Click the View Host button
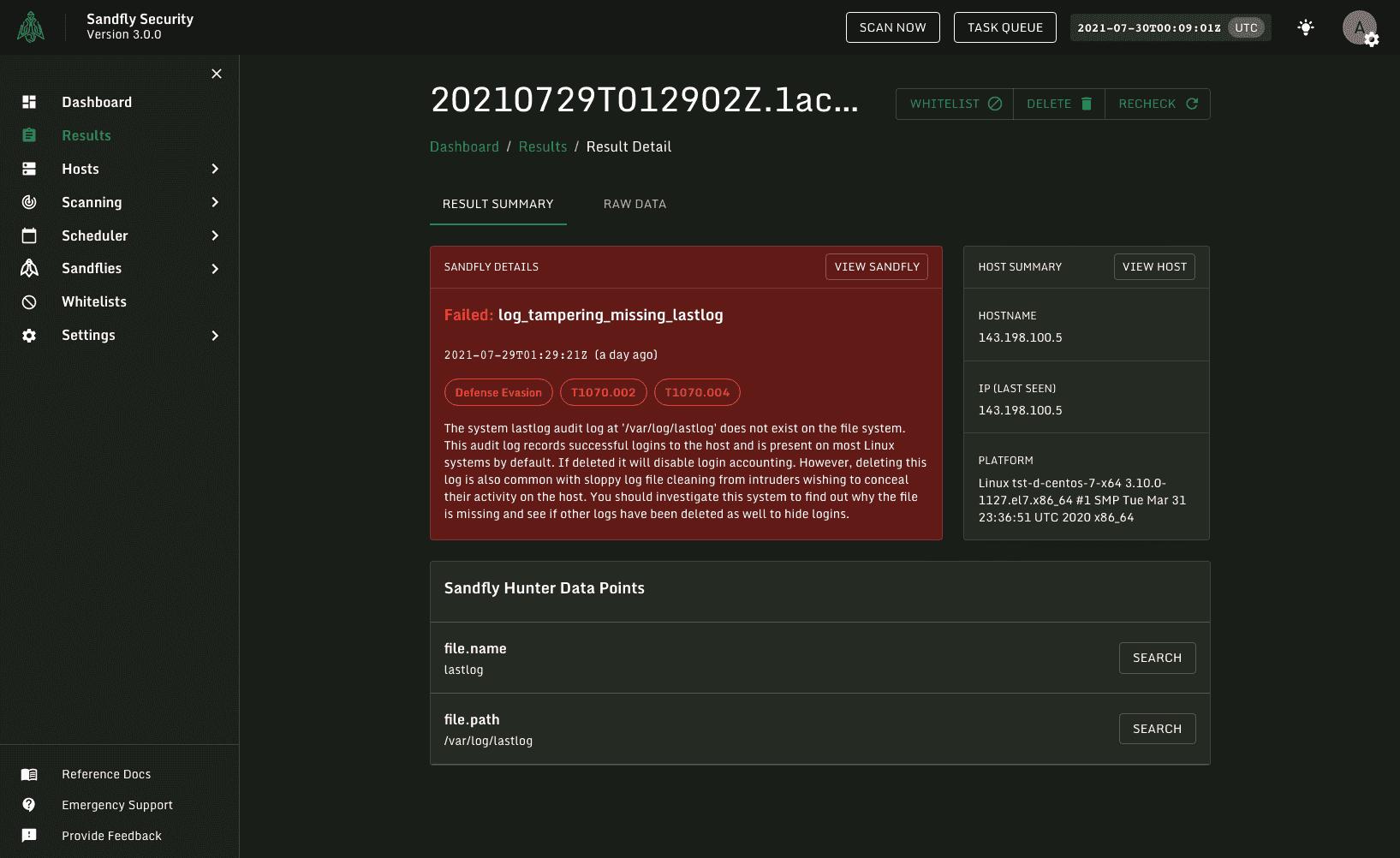This screenshot has height=858, width=1400. click(1154, 267)
